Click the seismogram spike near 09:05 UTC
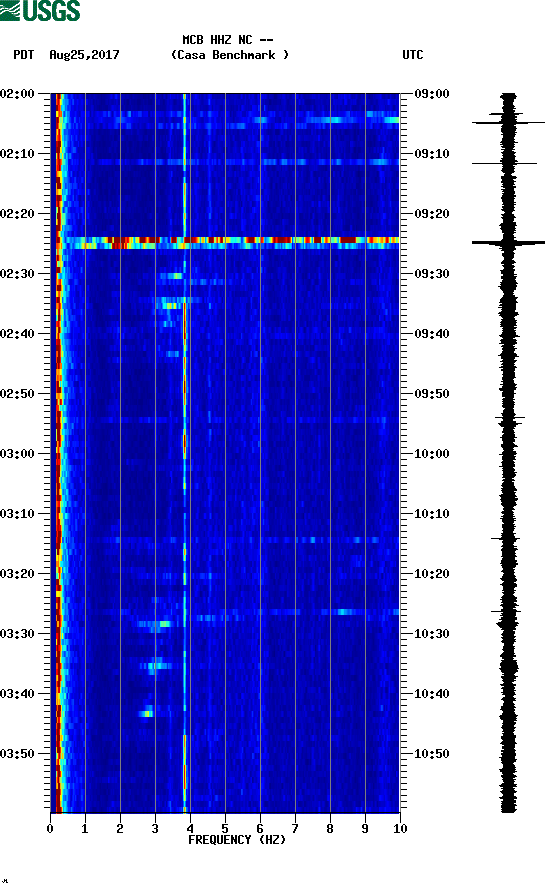 tap(508, 122)
